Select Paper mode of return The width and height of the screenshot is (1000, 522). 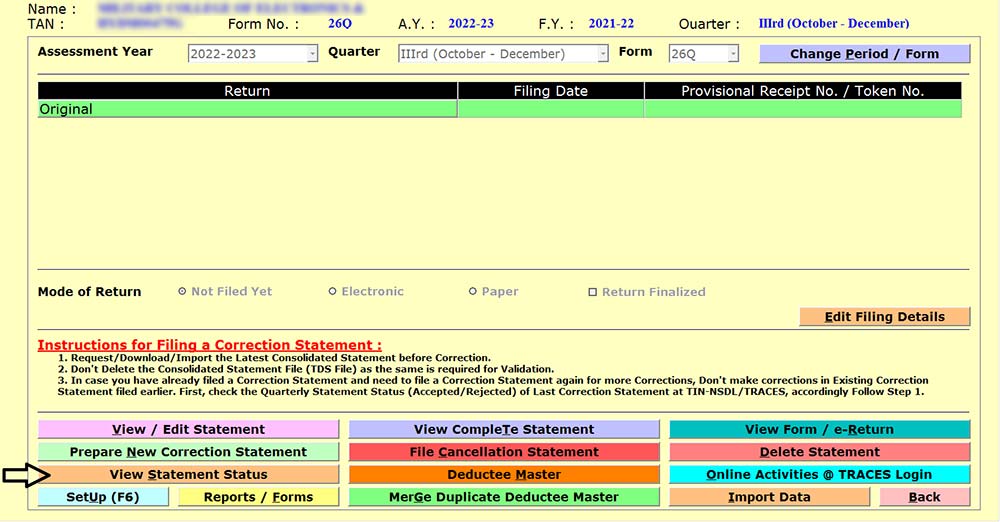tap(473, 292)
